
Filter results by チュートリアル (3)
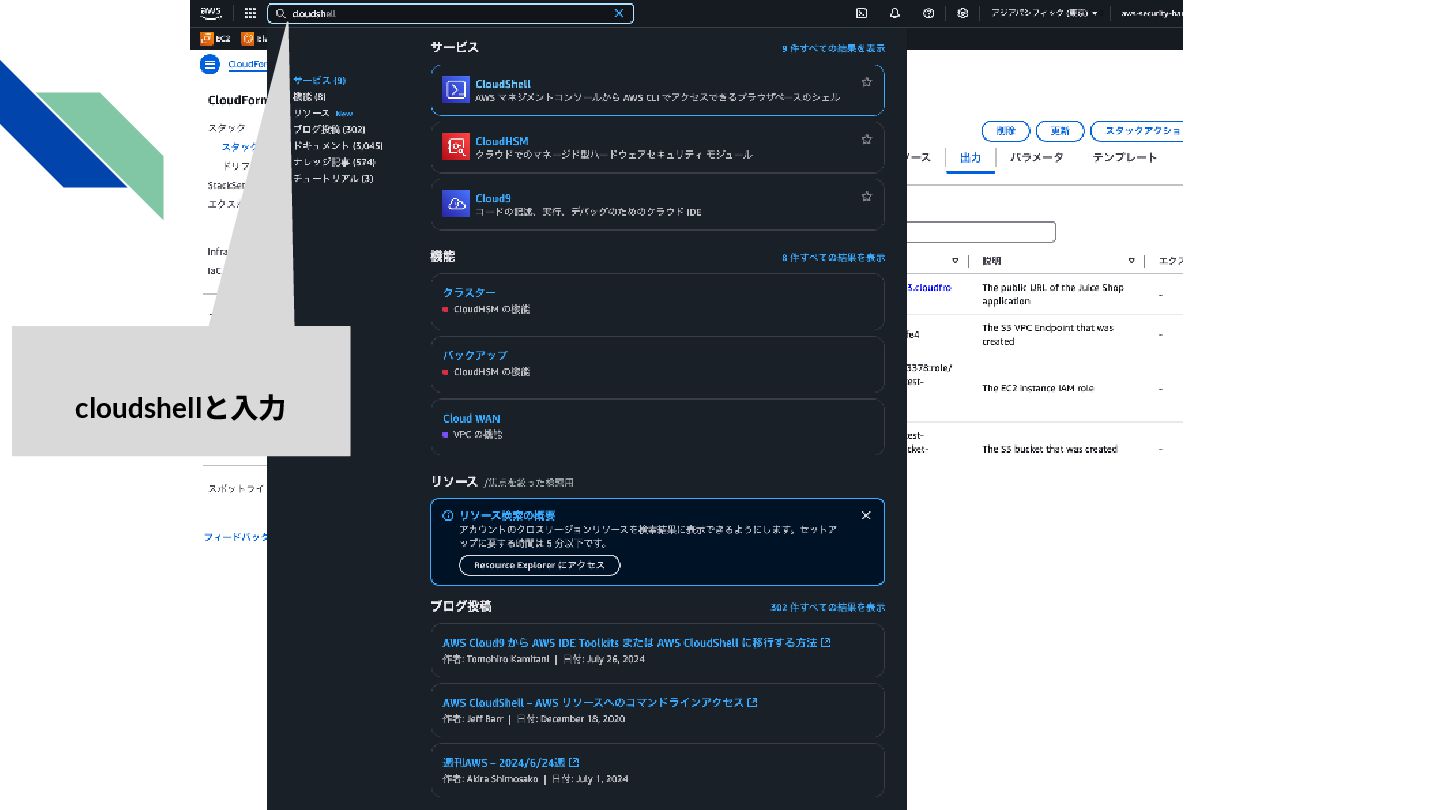click(333, 178)
